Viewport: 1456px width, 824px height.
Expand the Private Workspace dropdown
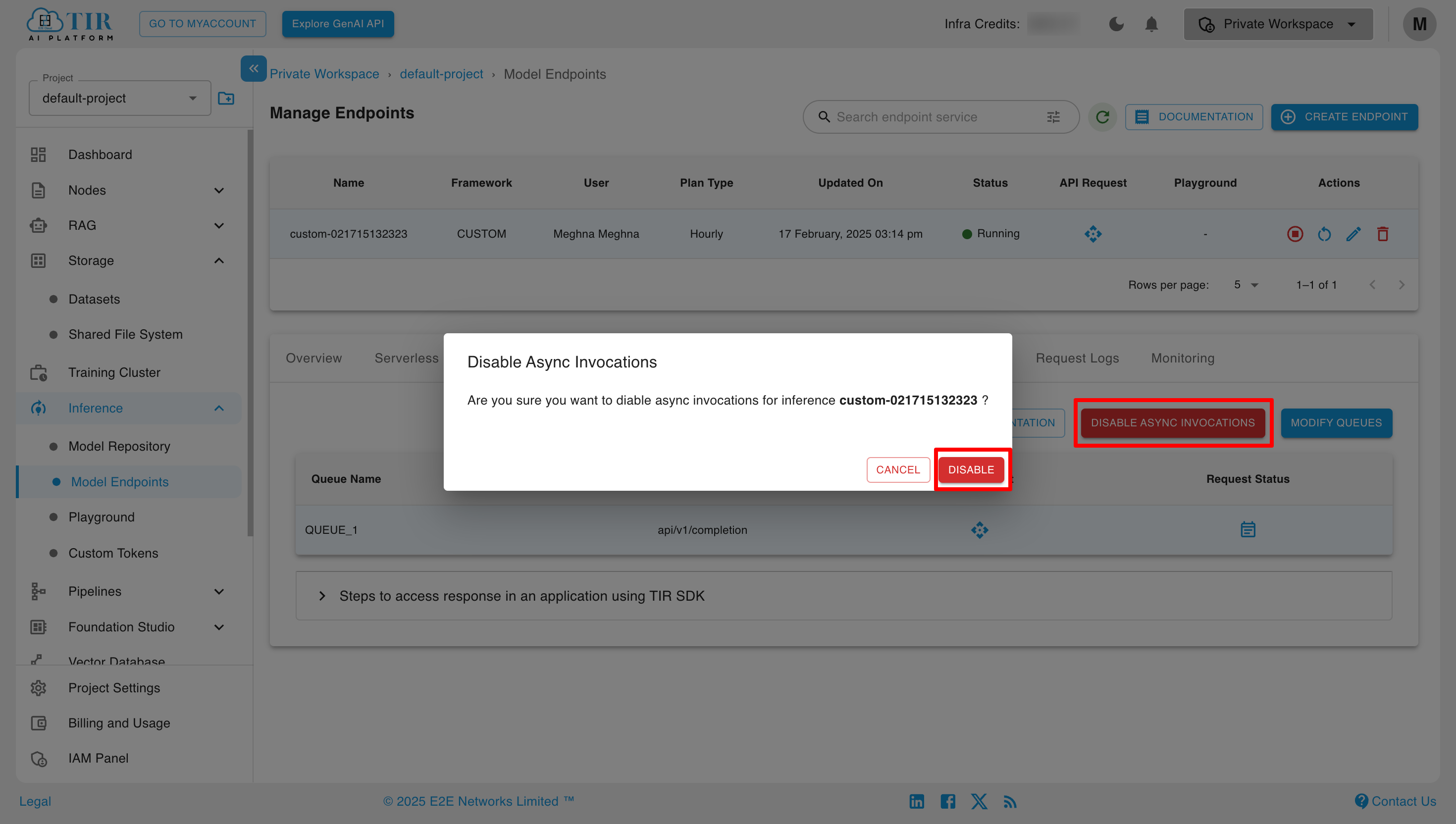click(1278, 24)
